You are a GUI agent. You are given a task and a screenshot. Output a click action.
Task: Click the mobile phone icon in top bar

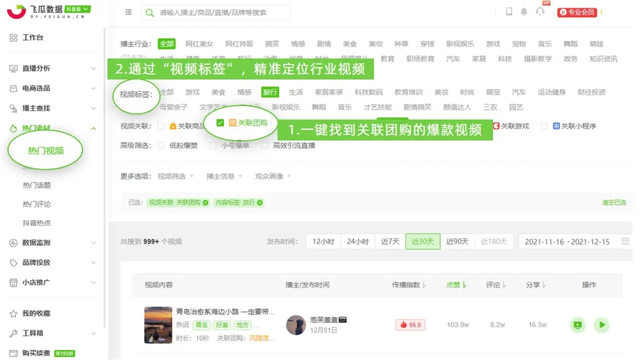click(509, 11)
